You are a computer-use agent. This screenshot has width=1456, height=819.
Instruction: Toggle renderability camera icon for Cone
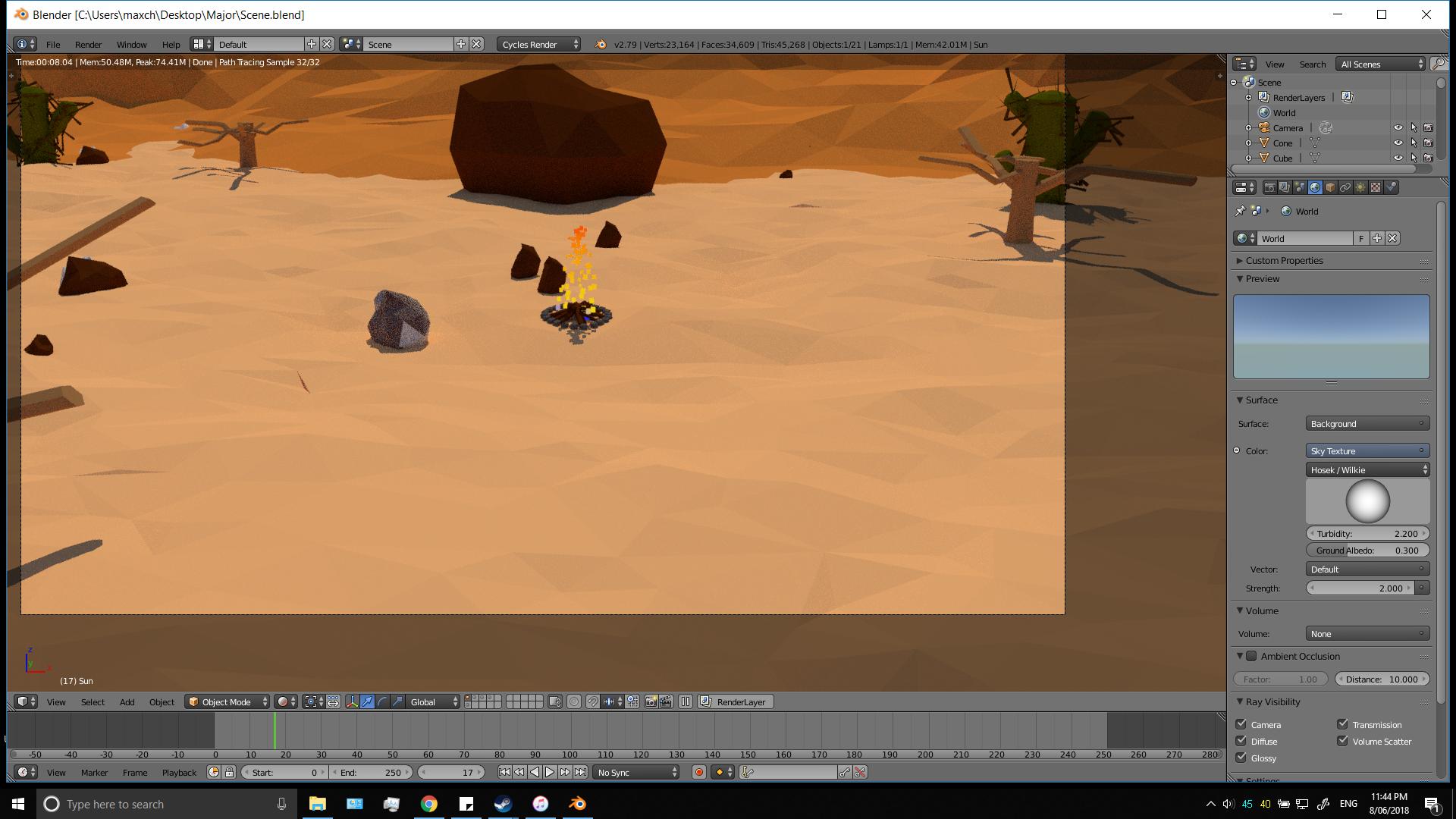pos(1429,143)
